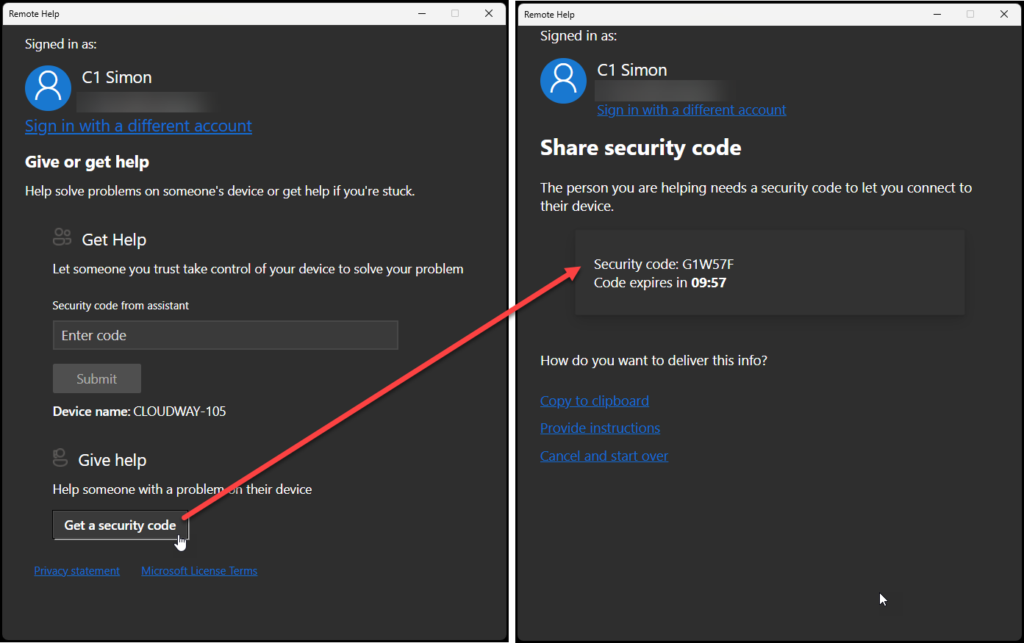Click the 'Share security code' heading
The width and height of the screenshot is (1024, 643).
click(641, 148)
